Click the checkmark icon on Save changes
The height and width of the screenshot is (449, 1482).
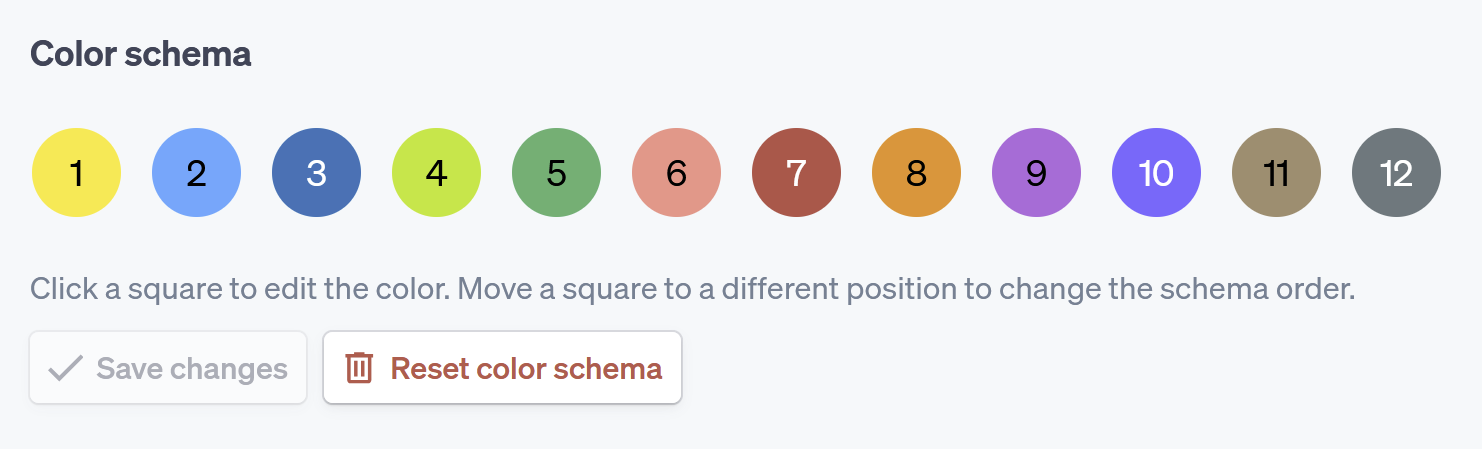coord(66,368)
